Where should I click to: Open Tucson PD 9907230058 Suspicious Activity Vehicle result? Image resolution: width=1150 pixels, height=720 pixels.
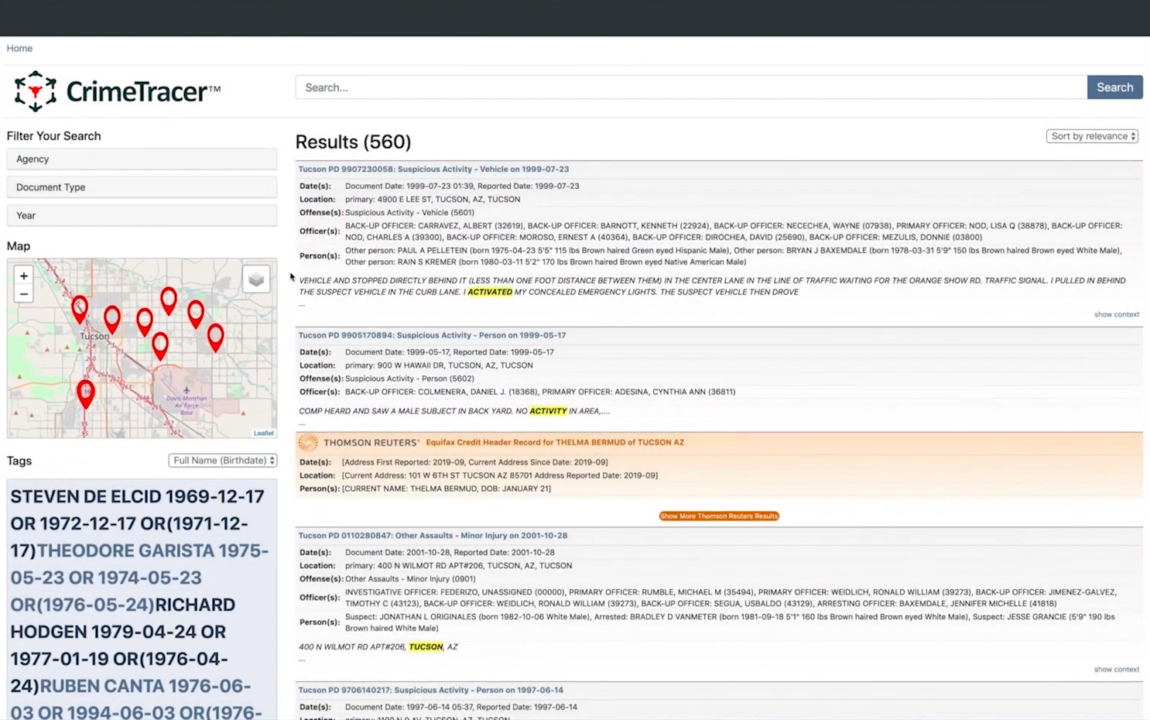pos(433,169)
